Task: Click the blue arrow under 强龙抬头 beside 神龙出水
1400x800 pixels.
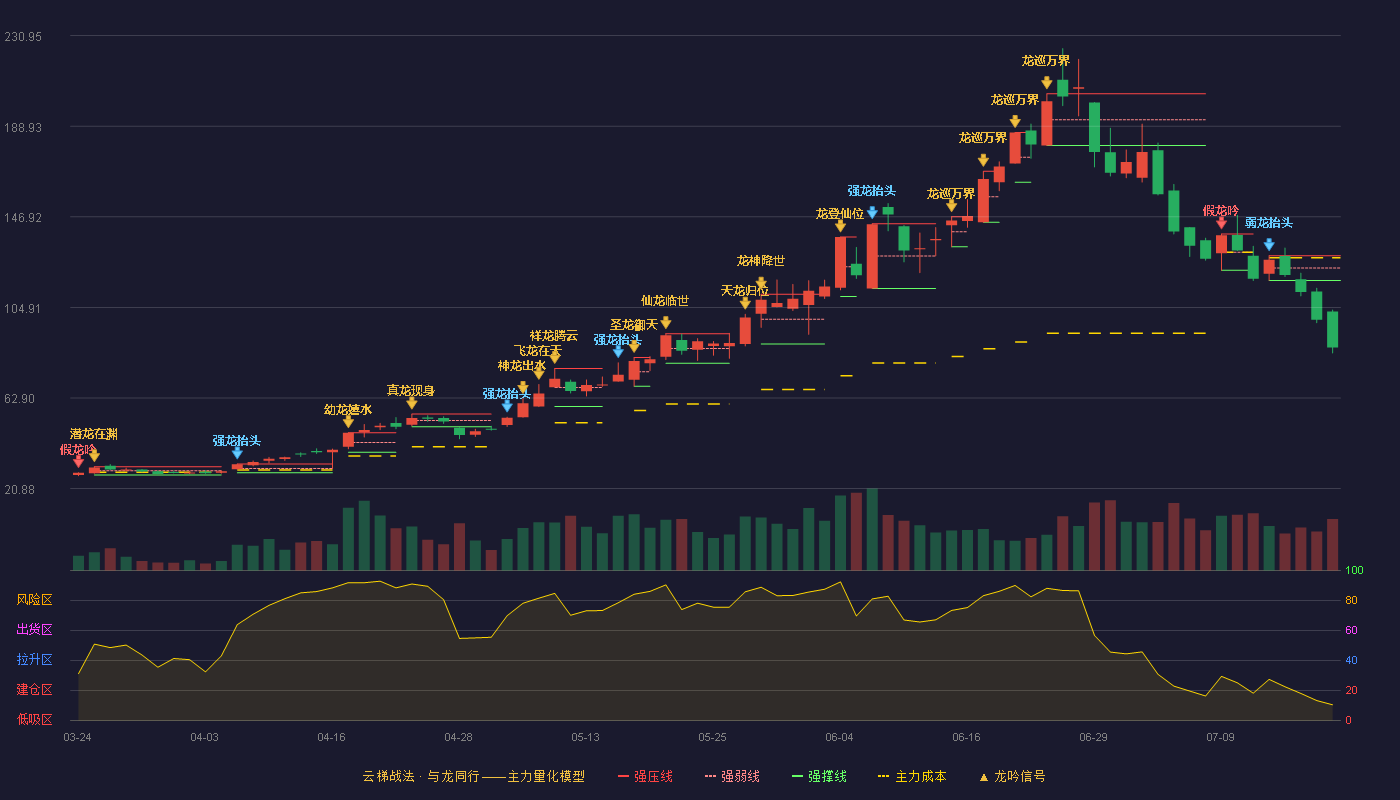Action: coord(507,406)
